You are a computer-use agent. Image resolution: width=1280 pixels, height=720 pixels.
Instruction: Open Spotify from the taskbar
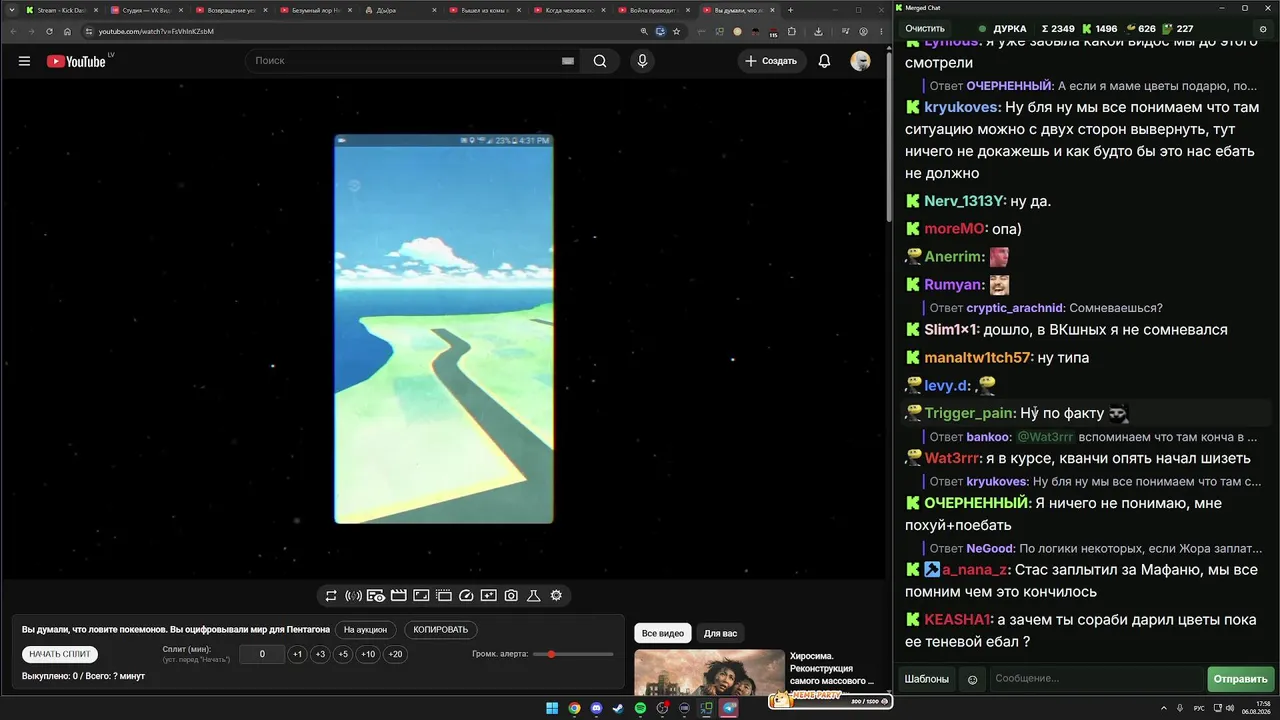(x=640, y=709)
